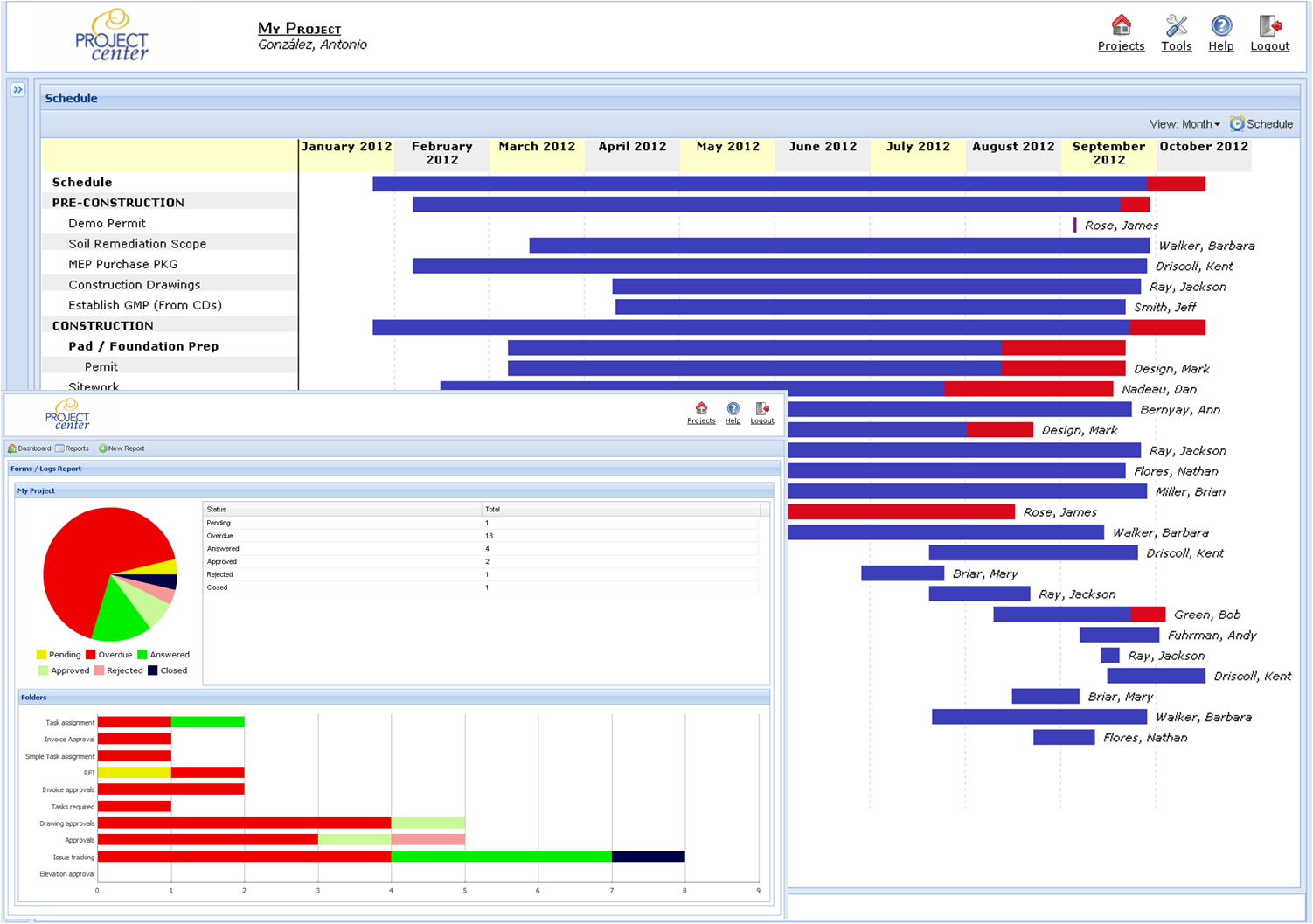This screenshot has width=1313, height=924.
Task: Click the Schedule clock icon above the Gantt chart
Action: tap(1235, 123)
